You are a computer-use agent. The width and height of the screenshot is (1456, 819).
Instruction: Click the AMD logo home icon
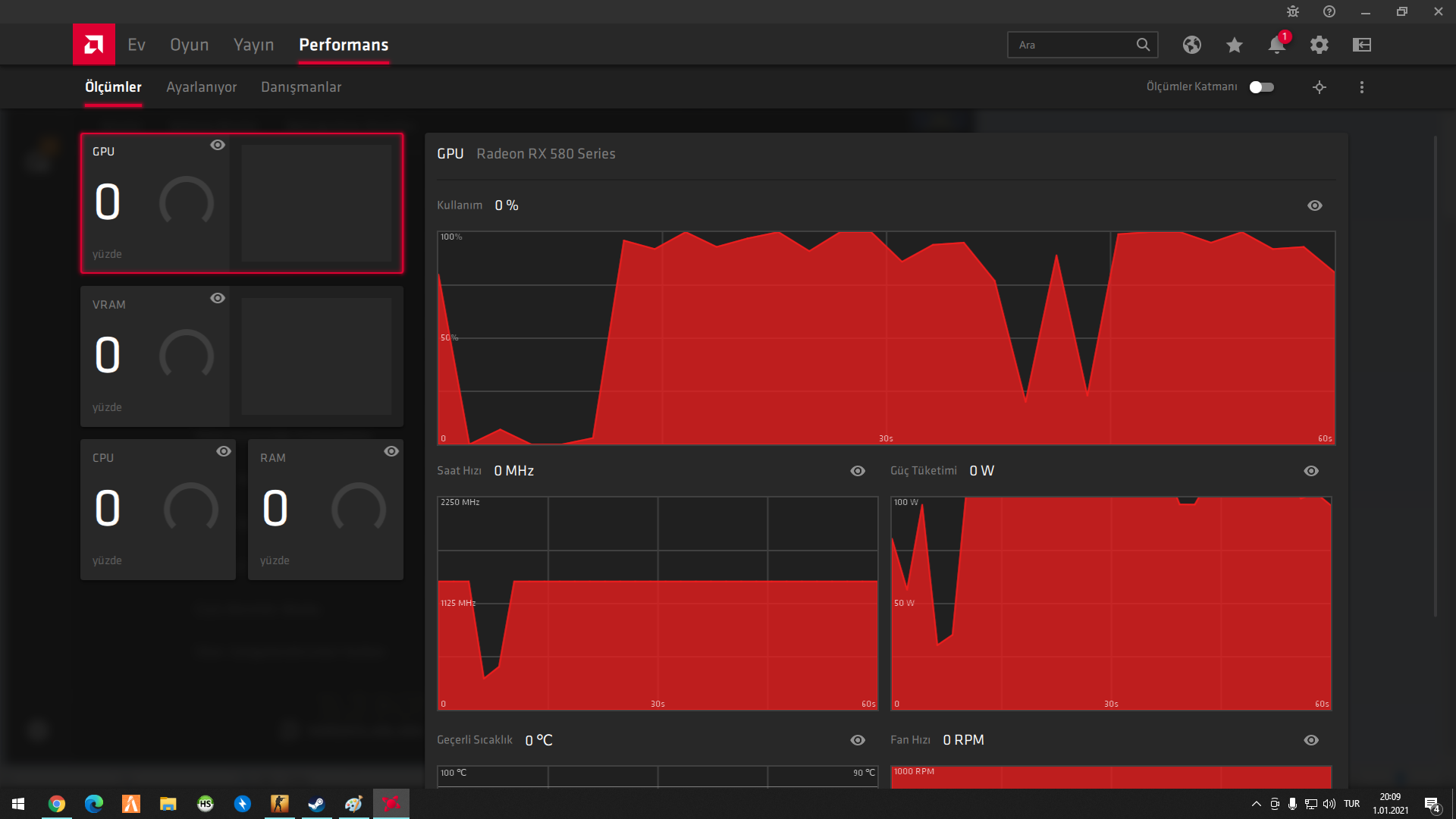(x=94, y=45)
